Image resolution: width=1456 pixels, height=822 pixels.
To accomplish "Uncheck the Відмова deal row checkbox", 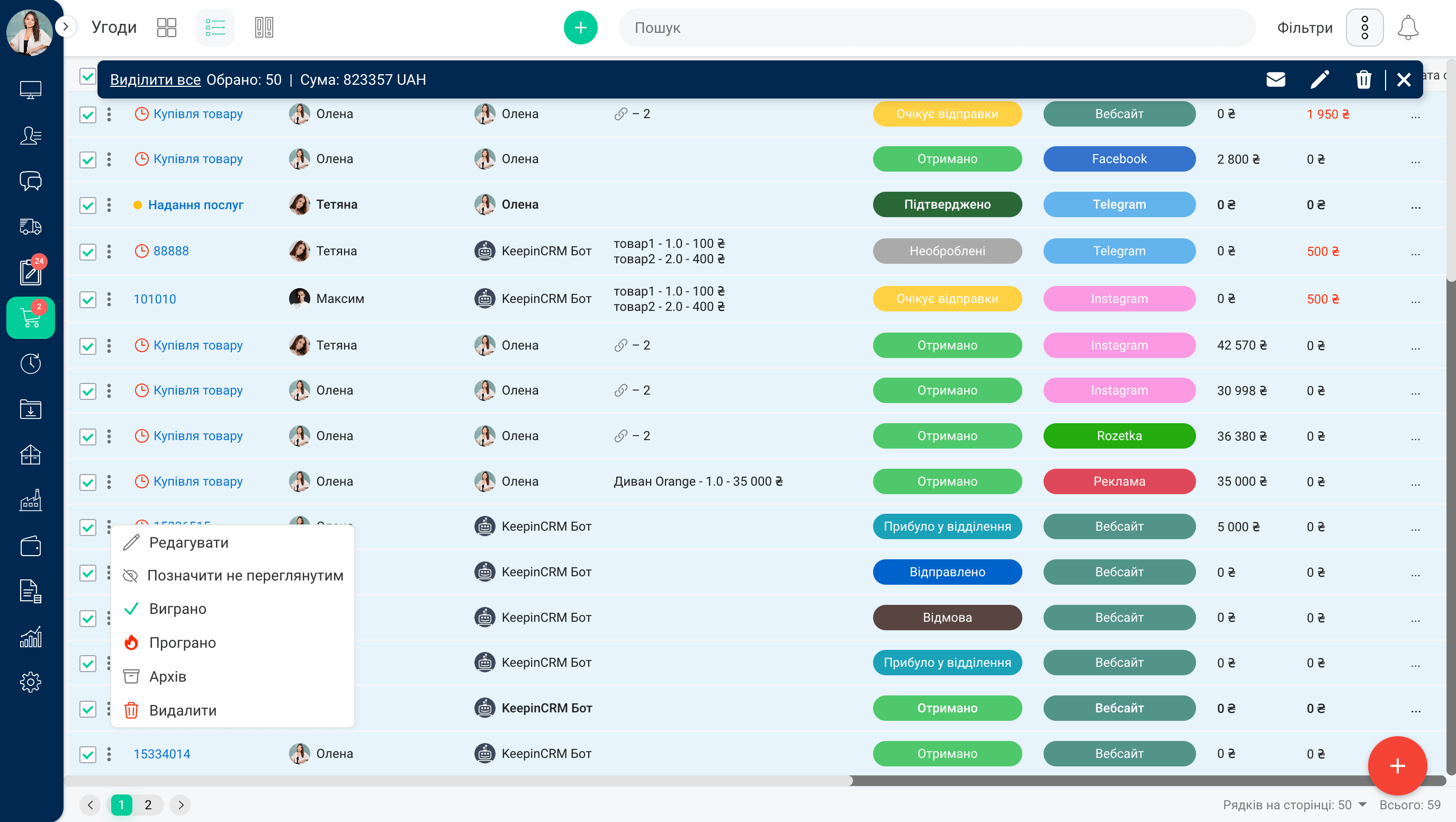I will pos(87,619).
